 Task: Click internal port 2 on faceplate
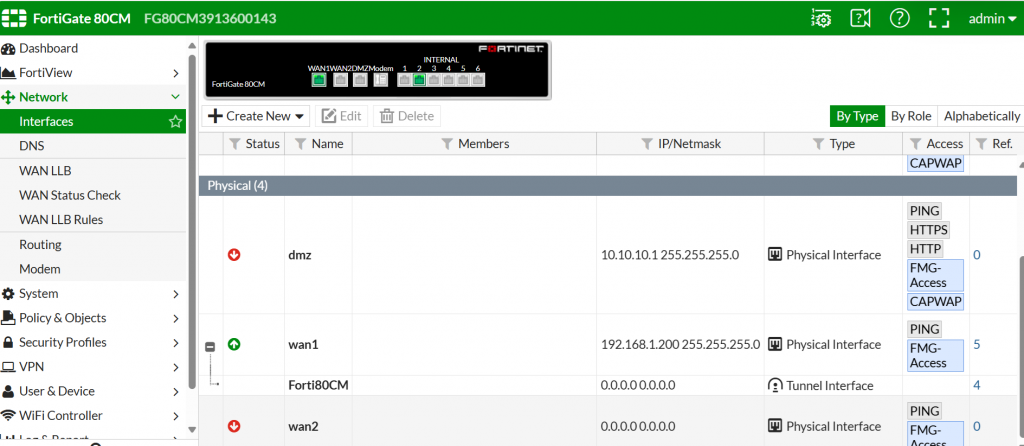tap(419, 80)
